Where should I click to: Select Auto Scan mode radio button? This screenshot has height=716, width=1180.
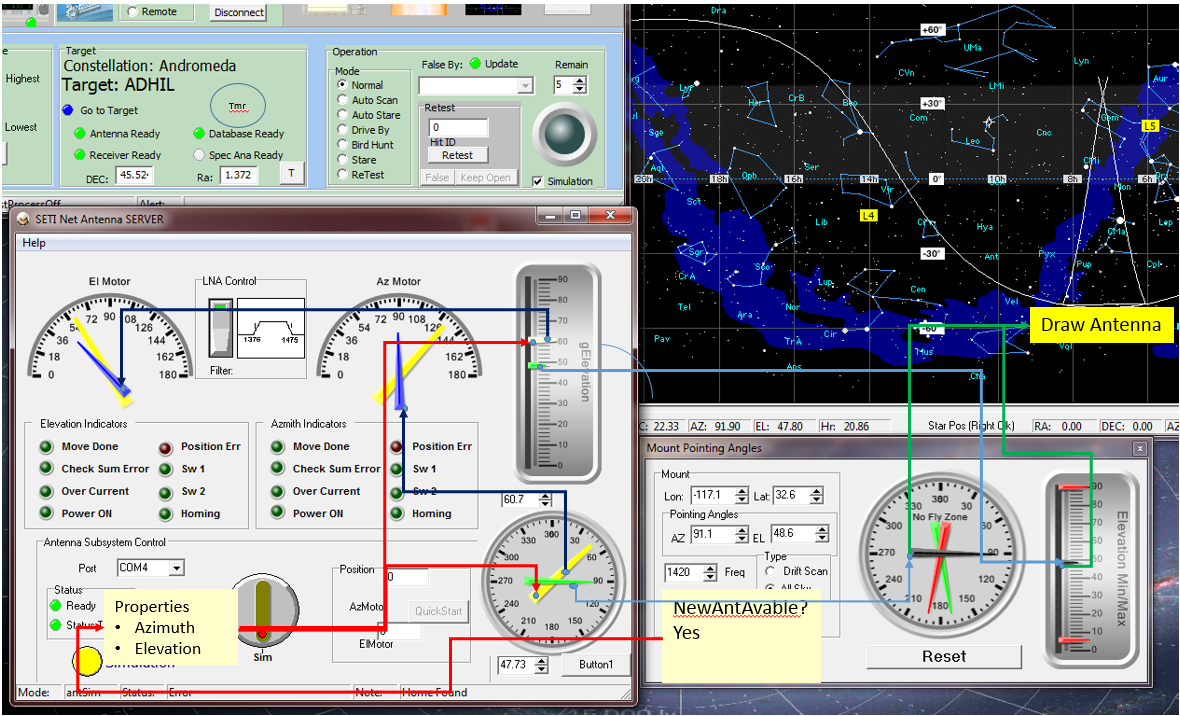343,100
